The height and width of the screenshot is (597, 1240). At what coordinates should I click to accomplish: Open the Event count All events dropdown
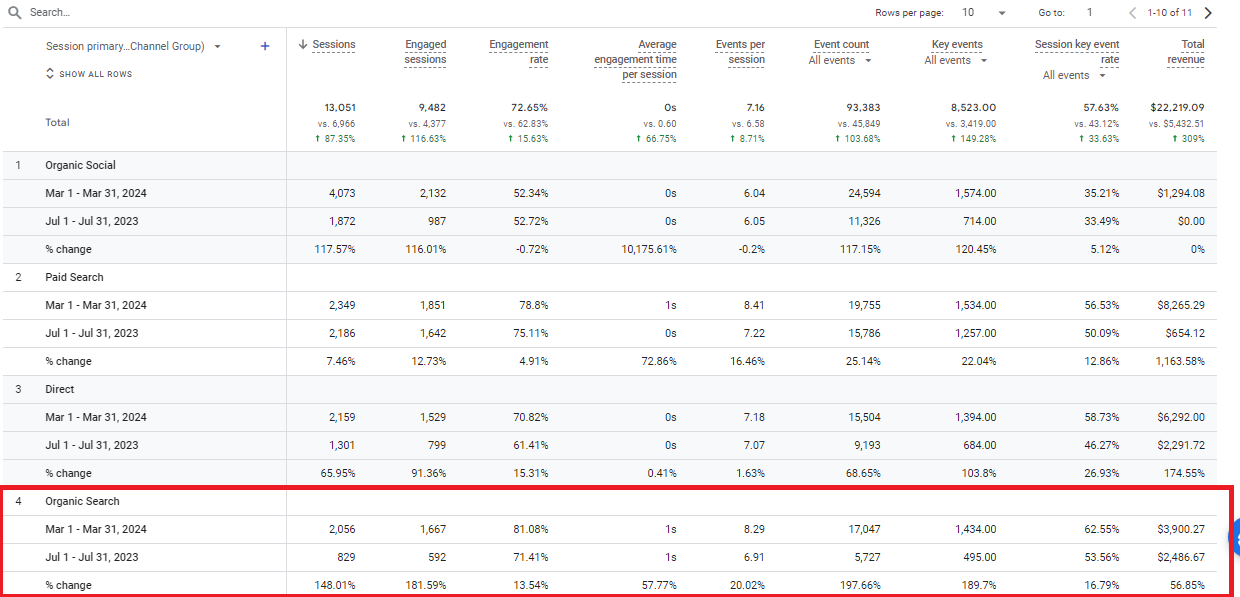click(840, 61)
